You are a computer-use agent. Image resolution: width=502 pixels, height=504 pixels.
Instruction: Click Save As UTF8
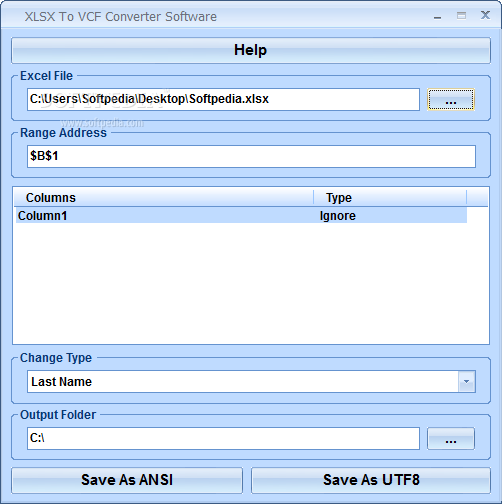click(371, 480)
